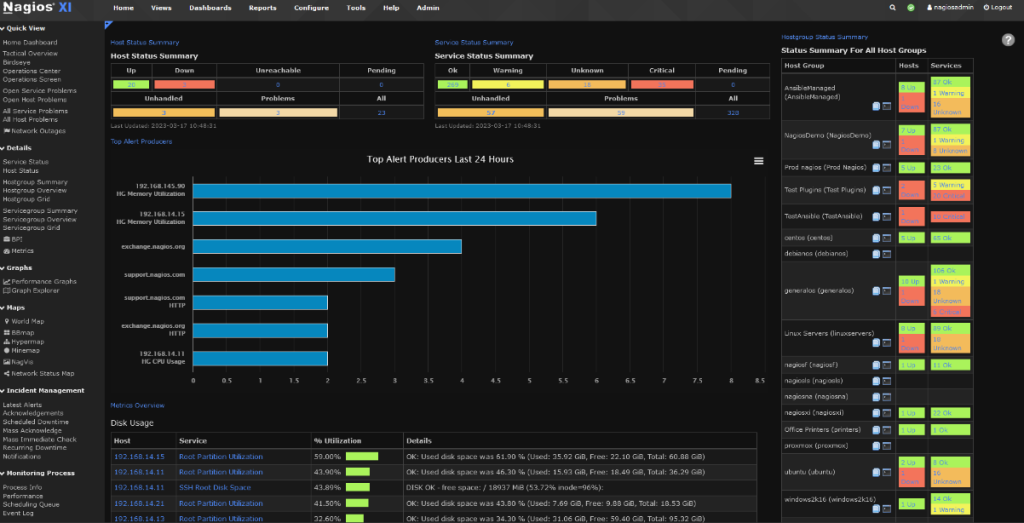
Task: Click command terminal icon for windows2k16 group
Action: [x=887, y=509]
